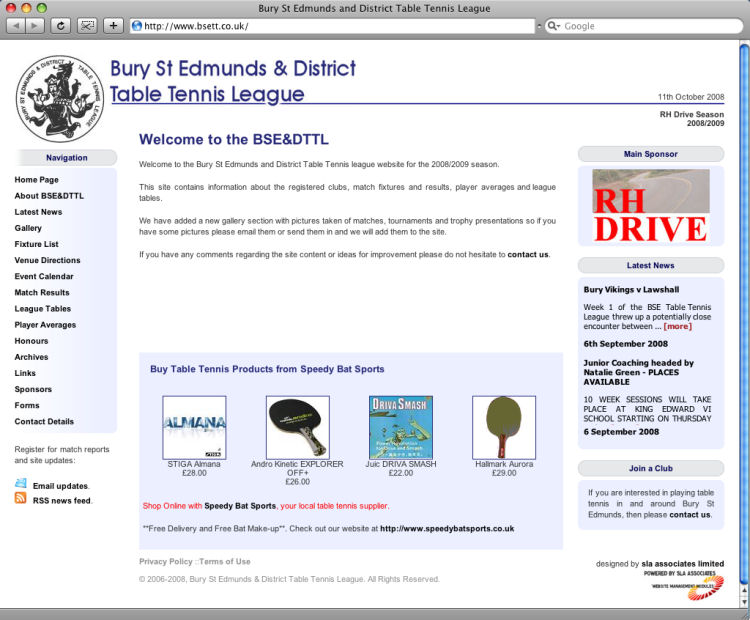This screenshot has height=620, width=750.
Task: Click the orange RSS feed icon
Action: point(21,498)
